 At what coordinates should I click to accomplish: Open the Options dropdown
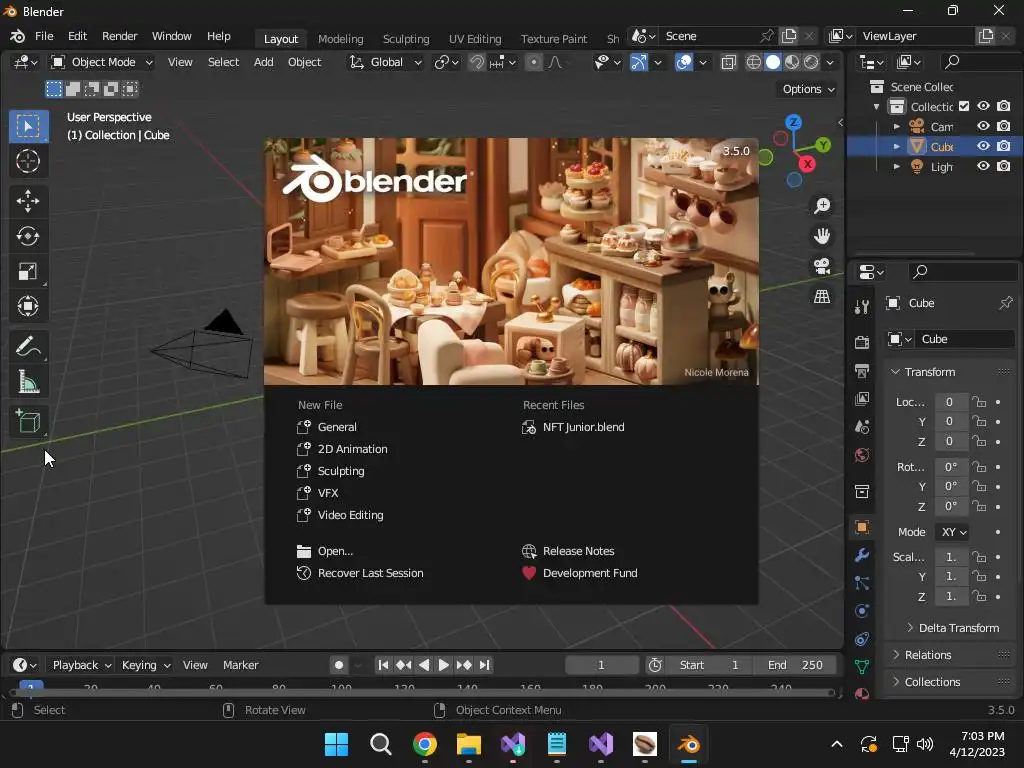[x=808, y=89]
